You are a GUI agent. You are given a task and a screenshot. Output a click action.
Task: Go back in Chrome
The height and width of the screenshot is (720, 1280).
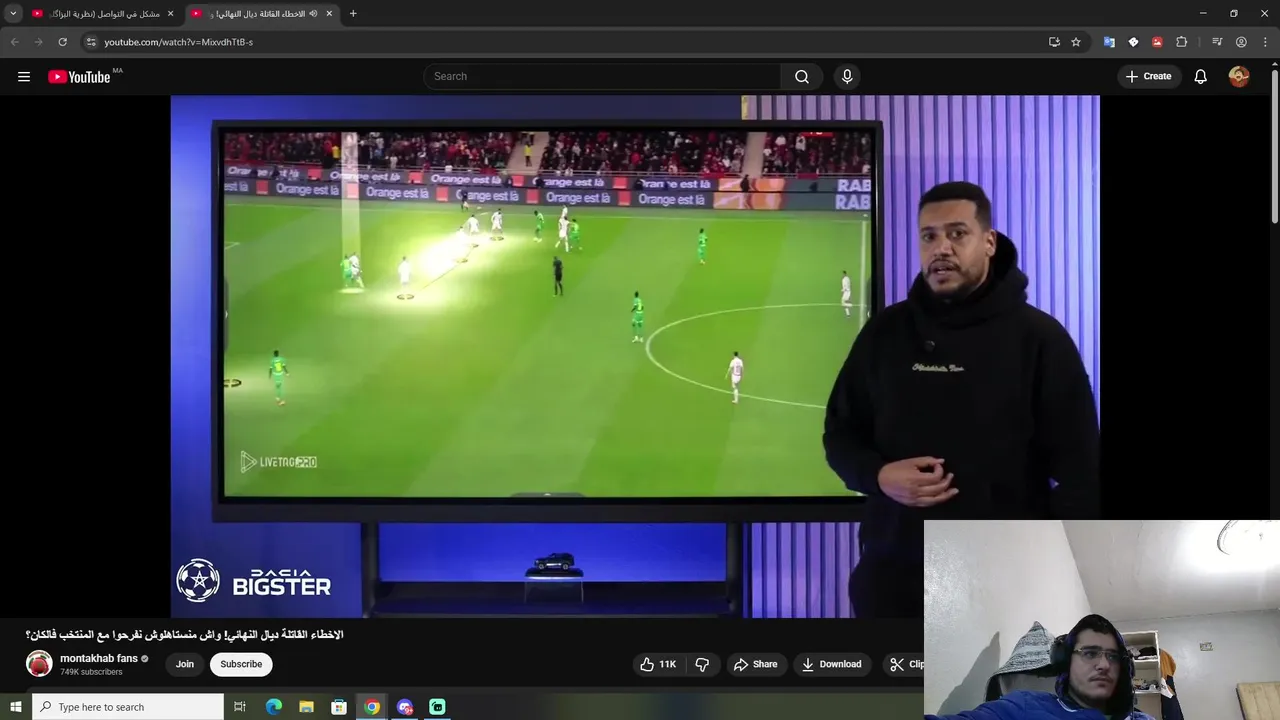(x=15, y=42)
